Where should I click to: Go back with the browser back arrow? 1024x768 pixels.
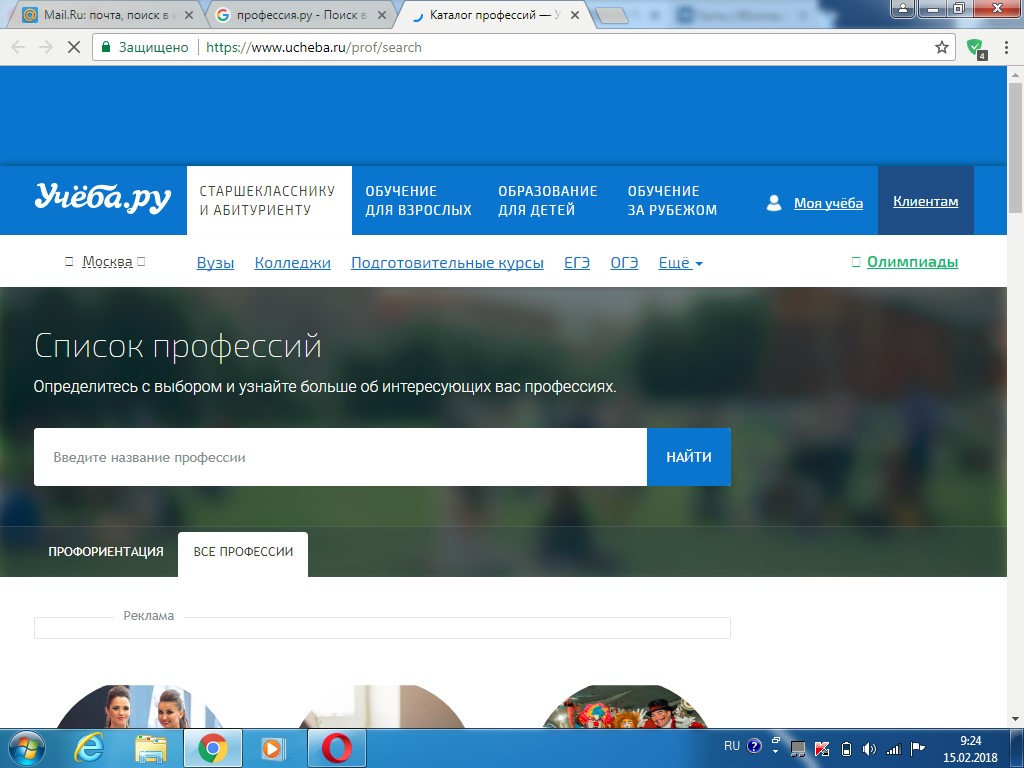pos(18,47)
